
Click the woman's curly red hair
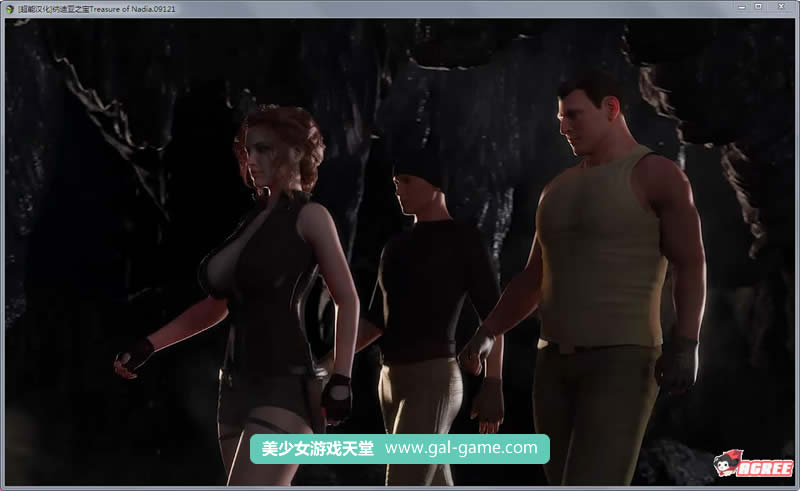tap(285, 138)
